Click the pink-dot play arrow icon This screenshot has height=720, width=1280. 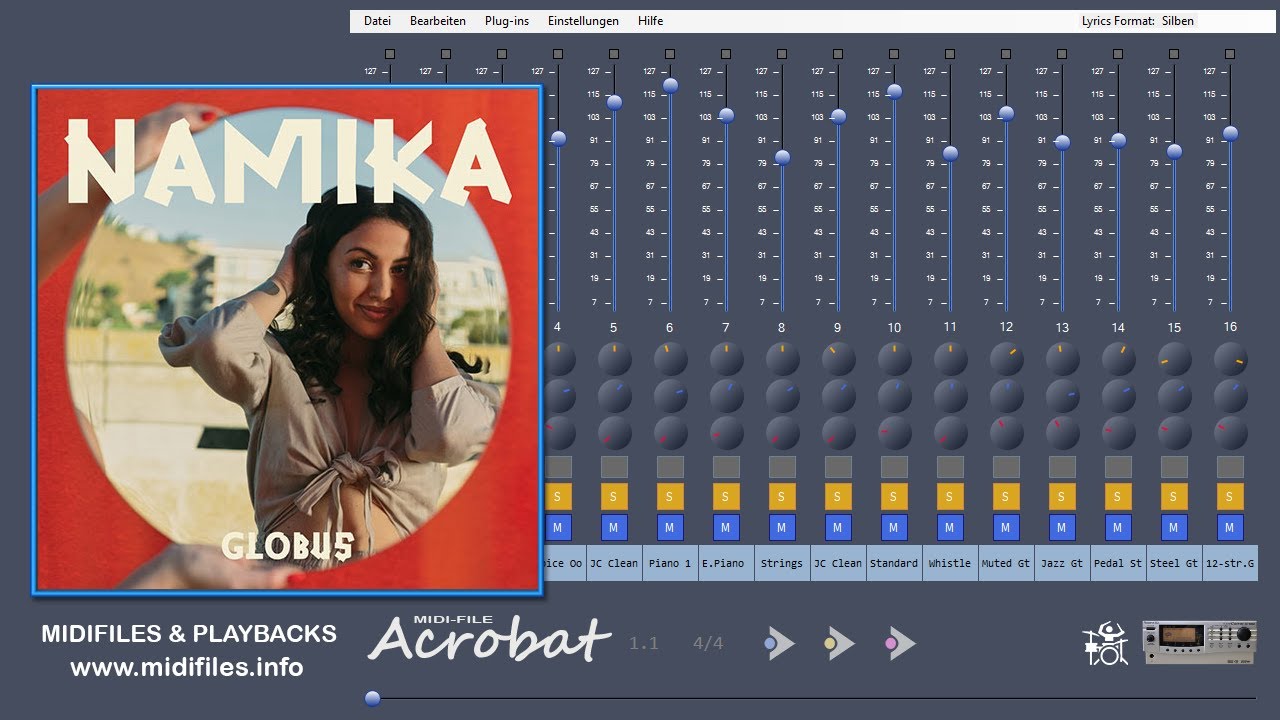(x=900, y=643)
